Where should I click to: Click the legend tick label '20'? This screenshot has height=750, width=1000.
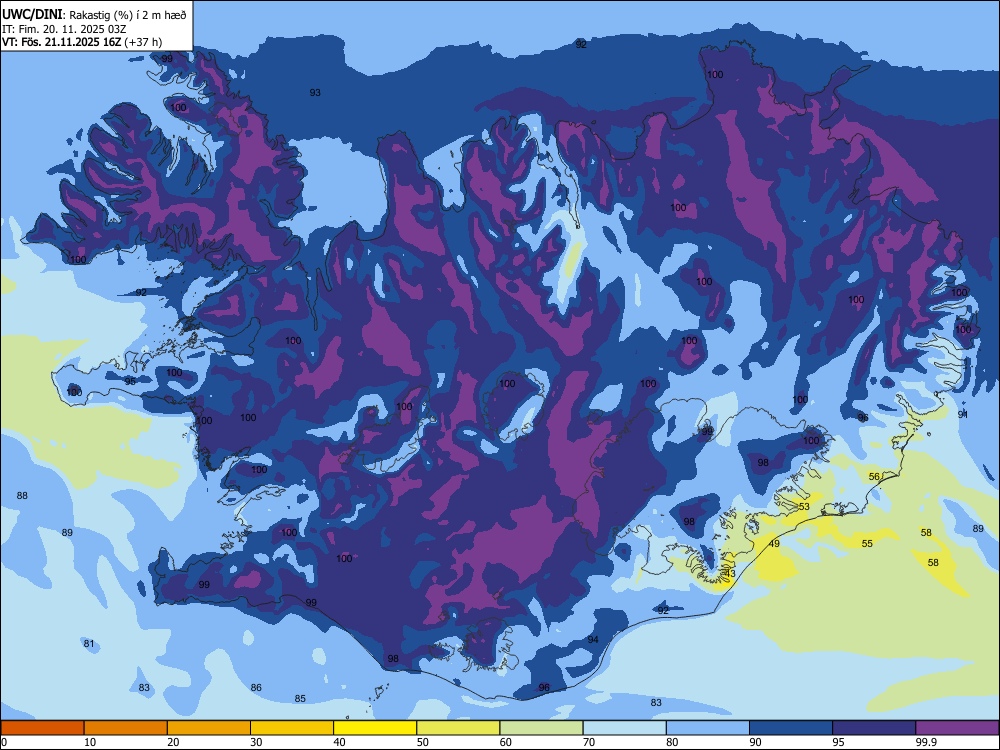pos(173,742)
